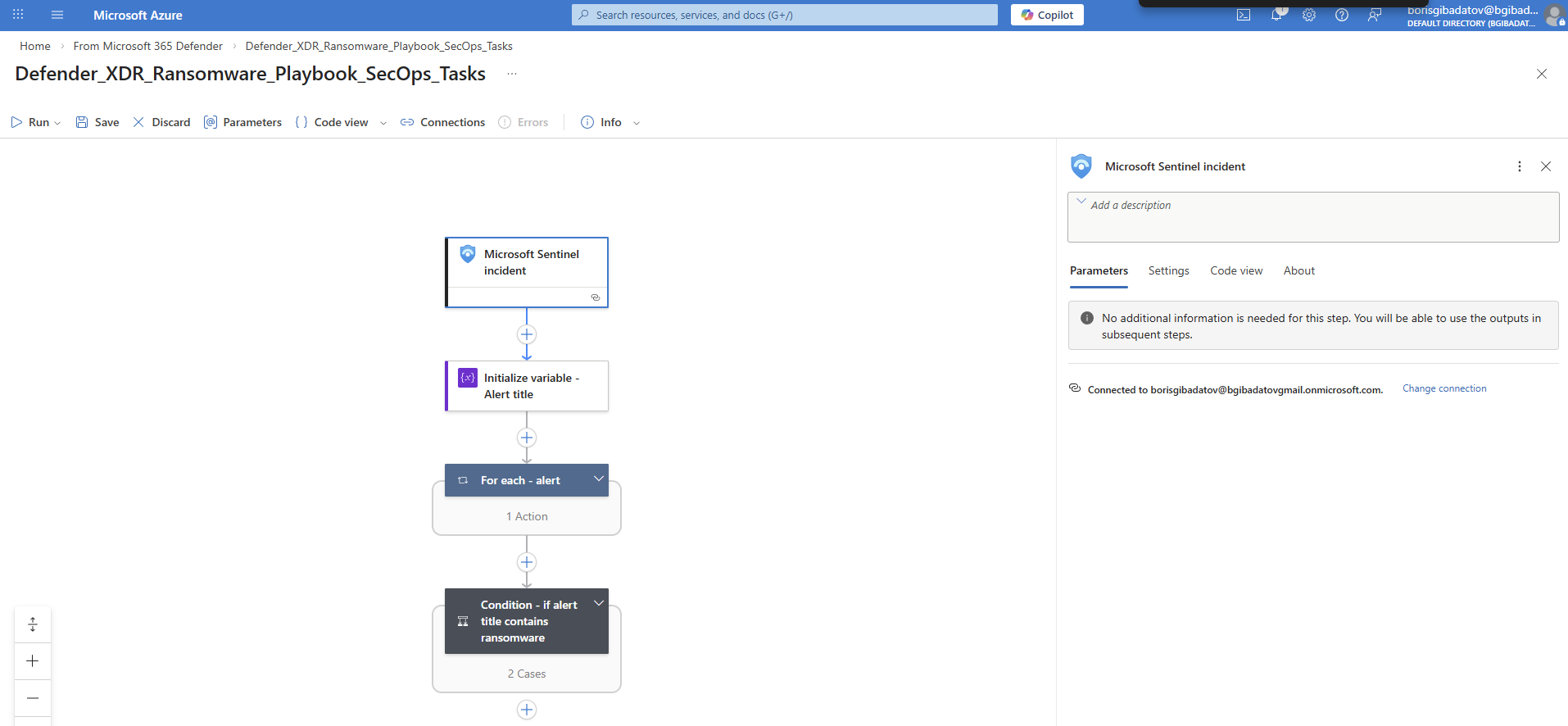Collapse the For each - alert node
The image size is (1568, 726).
point(599,479)
